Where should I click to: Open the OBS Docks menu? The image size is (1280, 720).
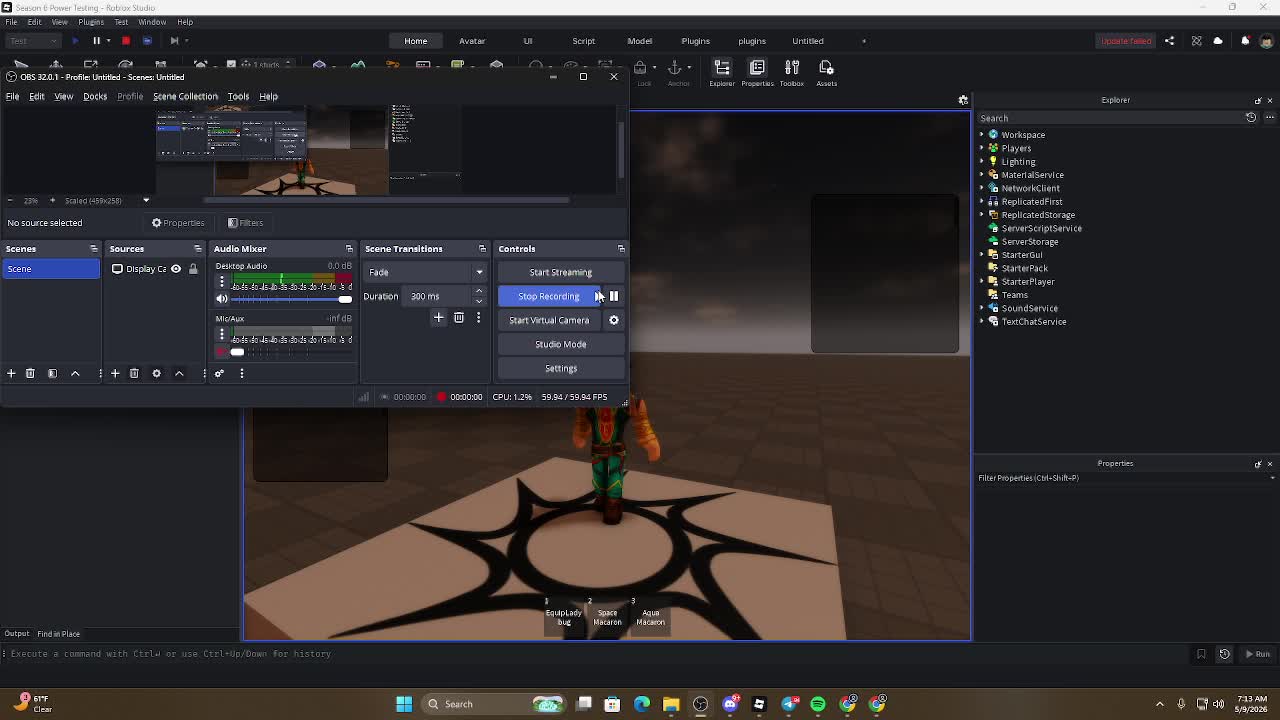(x=95, y=96)
